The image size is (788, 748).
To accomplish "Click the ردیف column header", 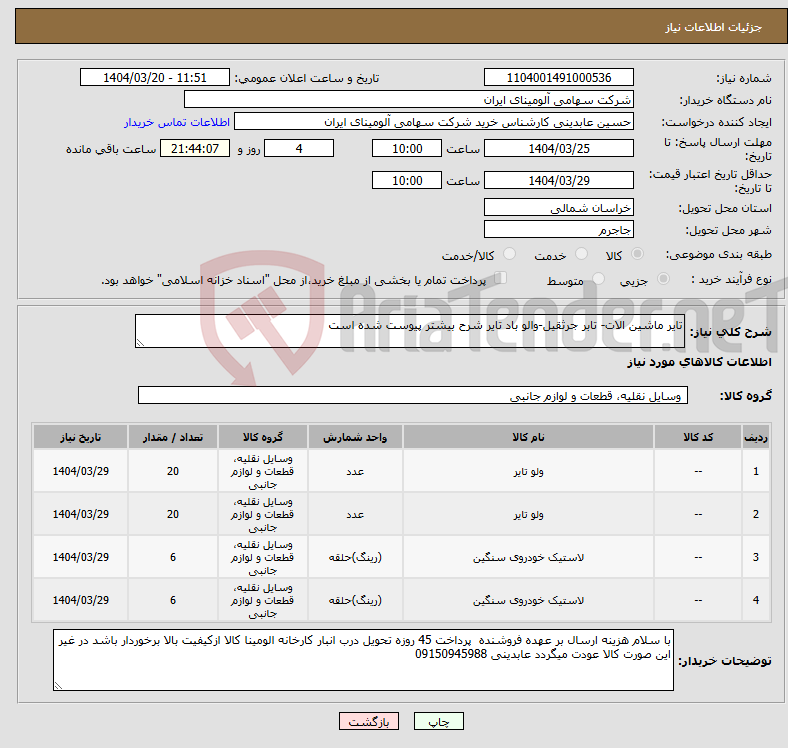I will coord(756,437).
